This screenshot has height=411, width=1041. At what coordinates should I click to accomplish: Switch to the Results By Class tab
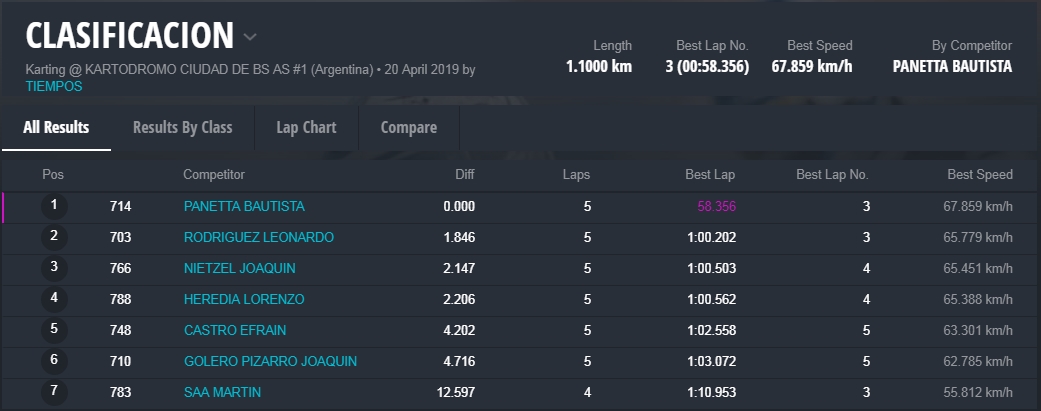pyautogui.click(x=182, y=127)
